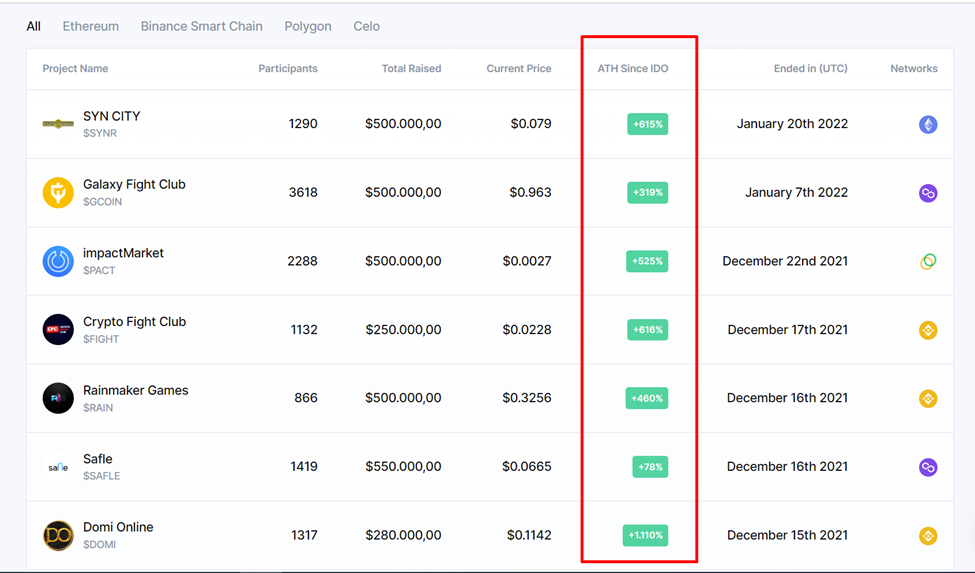Click the December 15th 2021 end date
Screen dimensions: 975x573
[787, 535]
